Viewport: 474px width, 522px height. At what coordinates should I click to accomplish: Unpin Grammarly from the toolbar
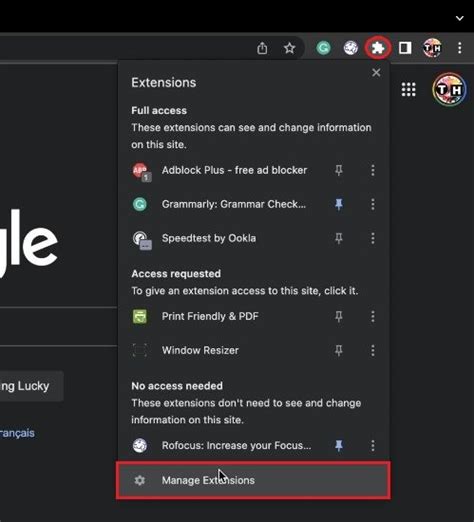pos(339,204)
